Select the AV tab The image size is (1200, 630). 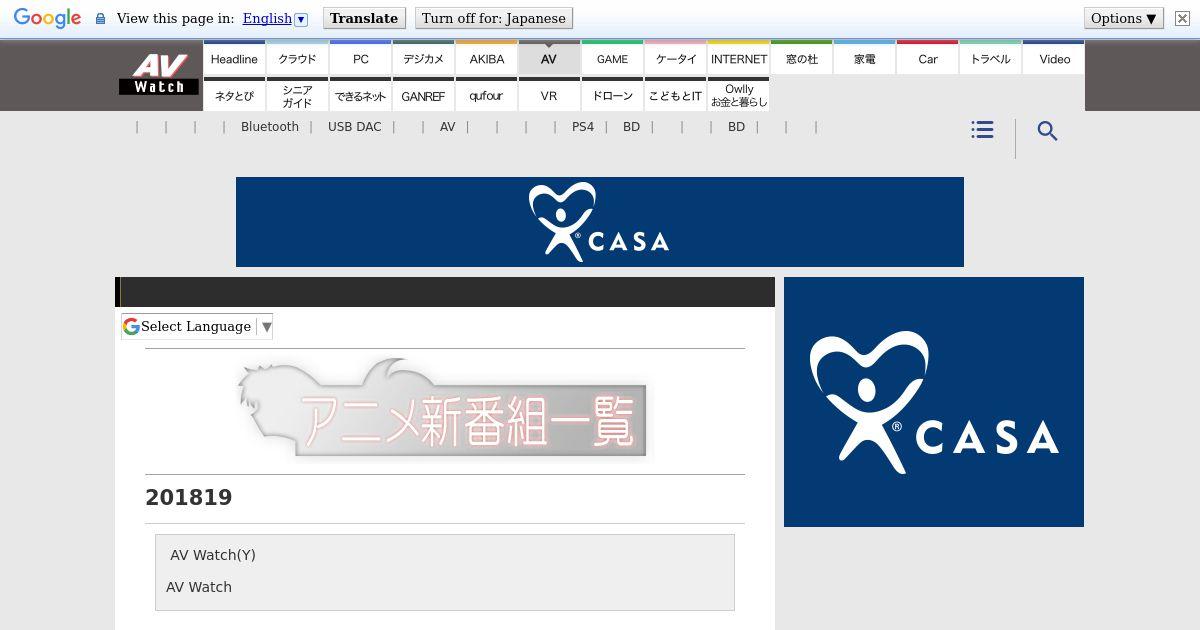click(x=549, y=58)
